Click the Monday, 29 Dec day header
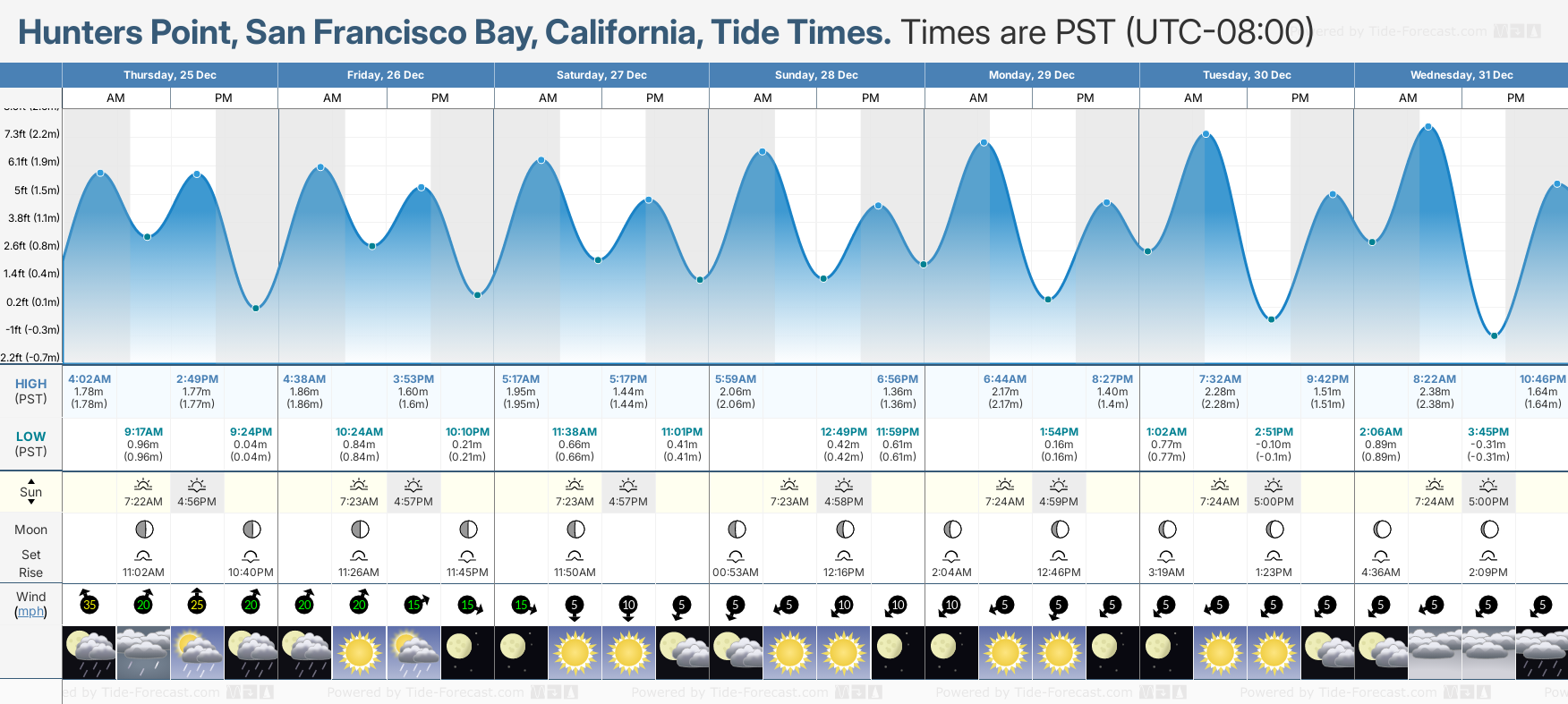Image resolution: width=1568 pixels, height=704 pixels. point(1032,75)
